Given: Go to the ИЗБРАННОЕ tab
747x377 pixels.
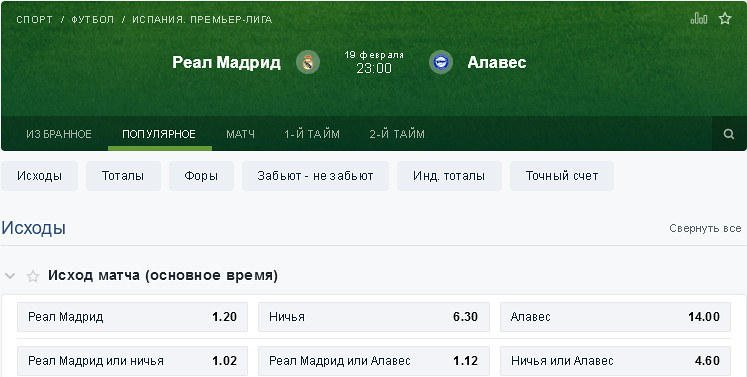Looking at the screenshot, I should 59,134.
